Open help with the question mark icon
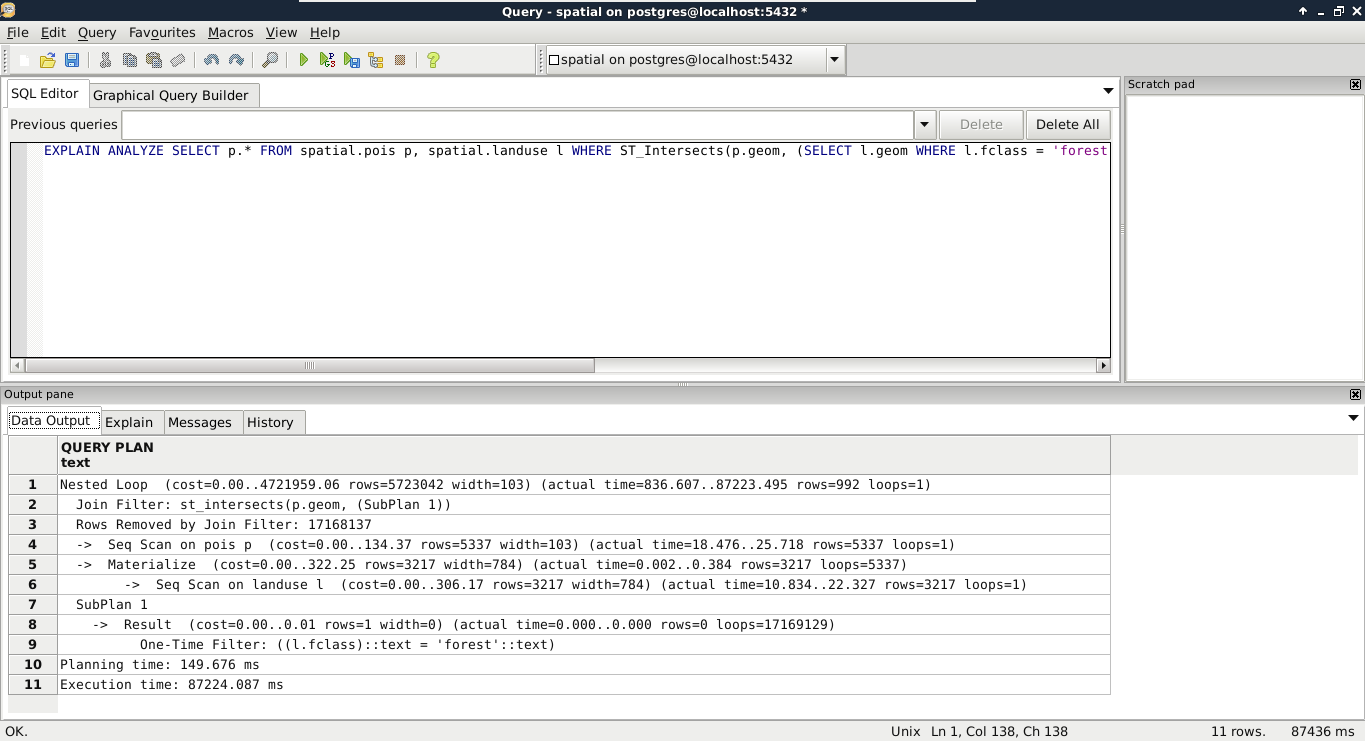This screenshot has height=741, width=1365. 433,60
